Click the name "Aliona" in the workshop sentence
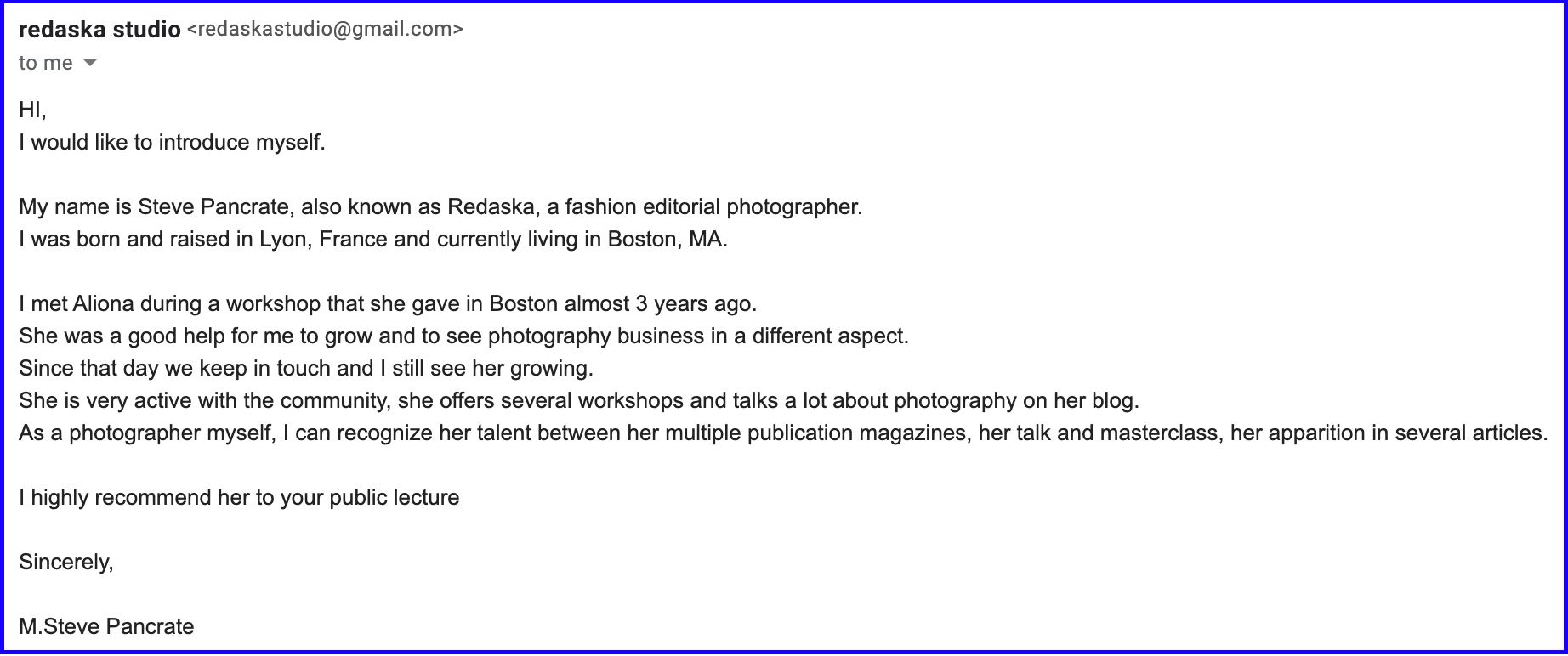The height and width of the screenshot is (656, 1568). 103,304
